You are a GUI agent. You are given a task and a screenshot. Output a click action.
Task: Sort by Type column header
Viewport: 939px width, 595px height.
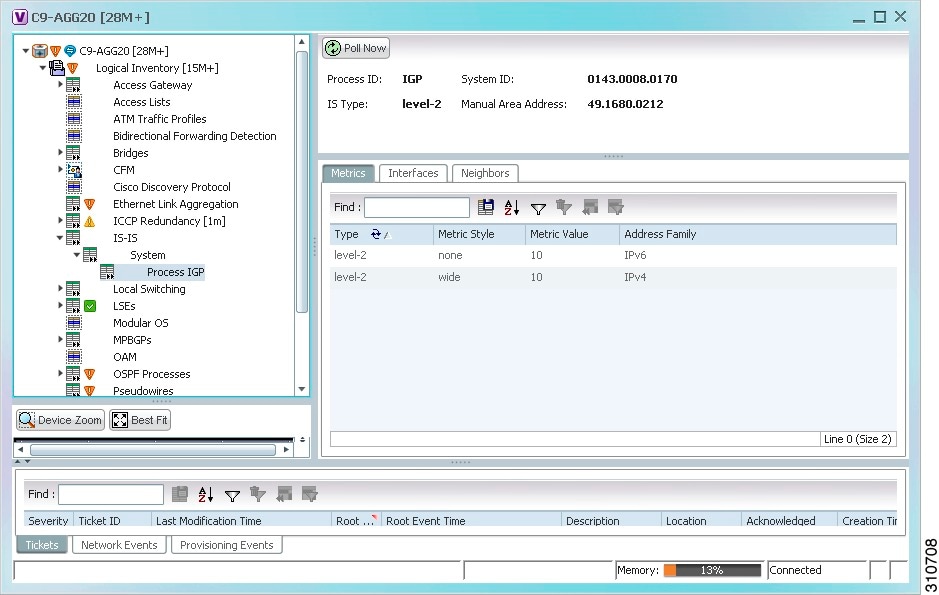pos(381,234)
